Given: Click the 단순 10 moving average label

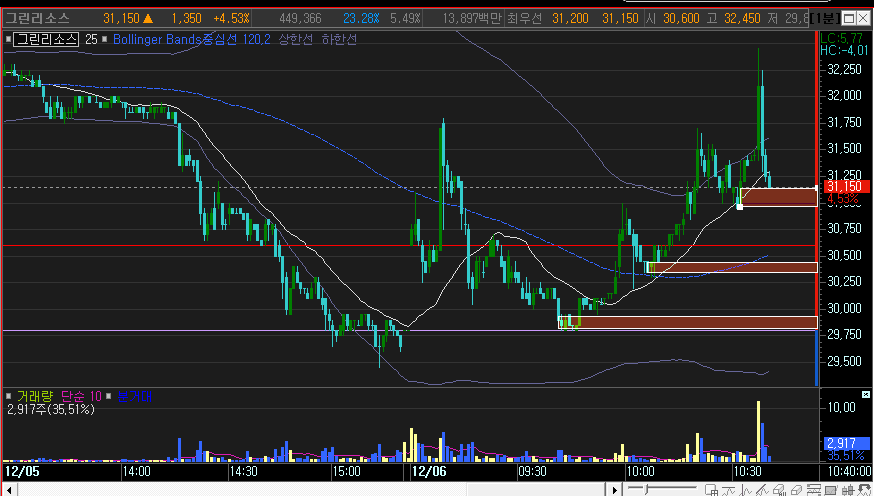Looking at the screenshot, I should [81, 396].
